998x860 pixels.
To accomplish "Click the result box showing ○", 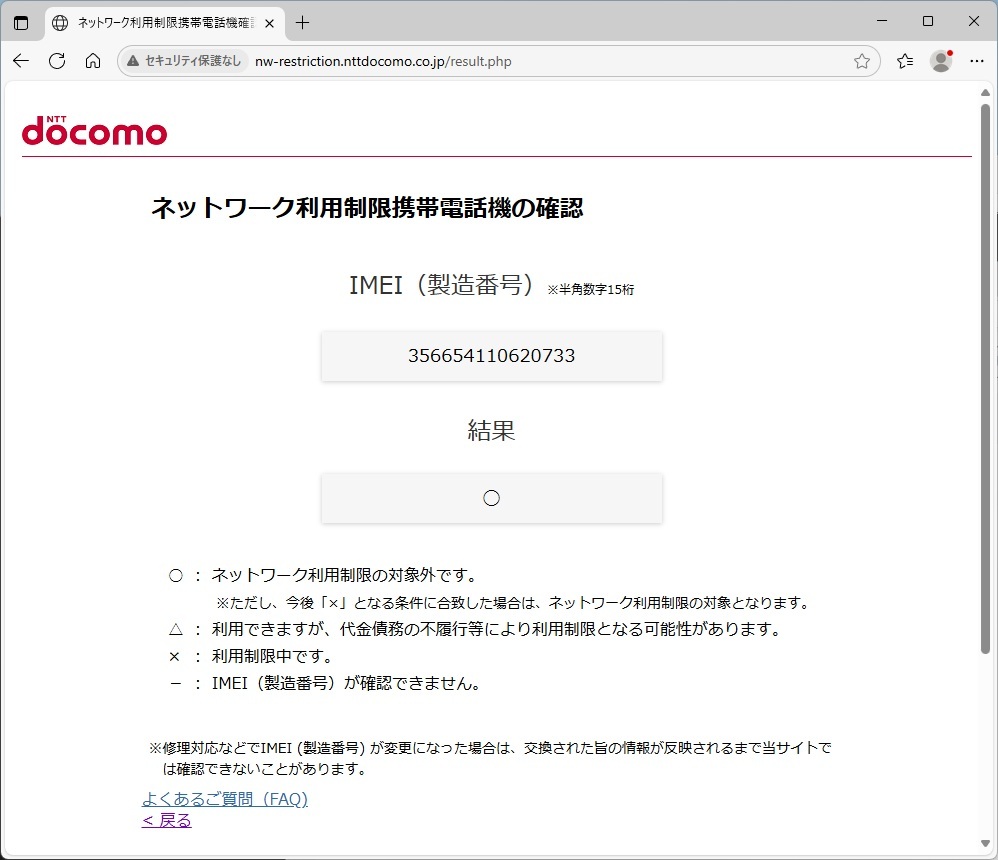I will [491, 498].
